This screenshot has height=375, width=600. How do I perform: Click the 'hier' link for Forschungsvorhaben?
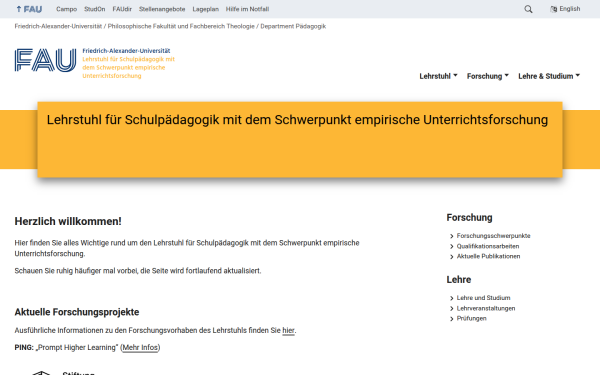point(289,331)
